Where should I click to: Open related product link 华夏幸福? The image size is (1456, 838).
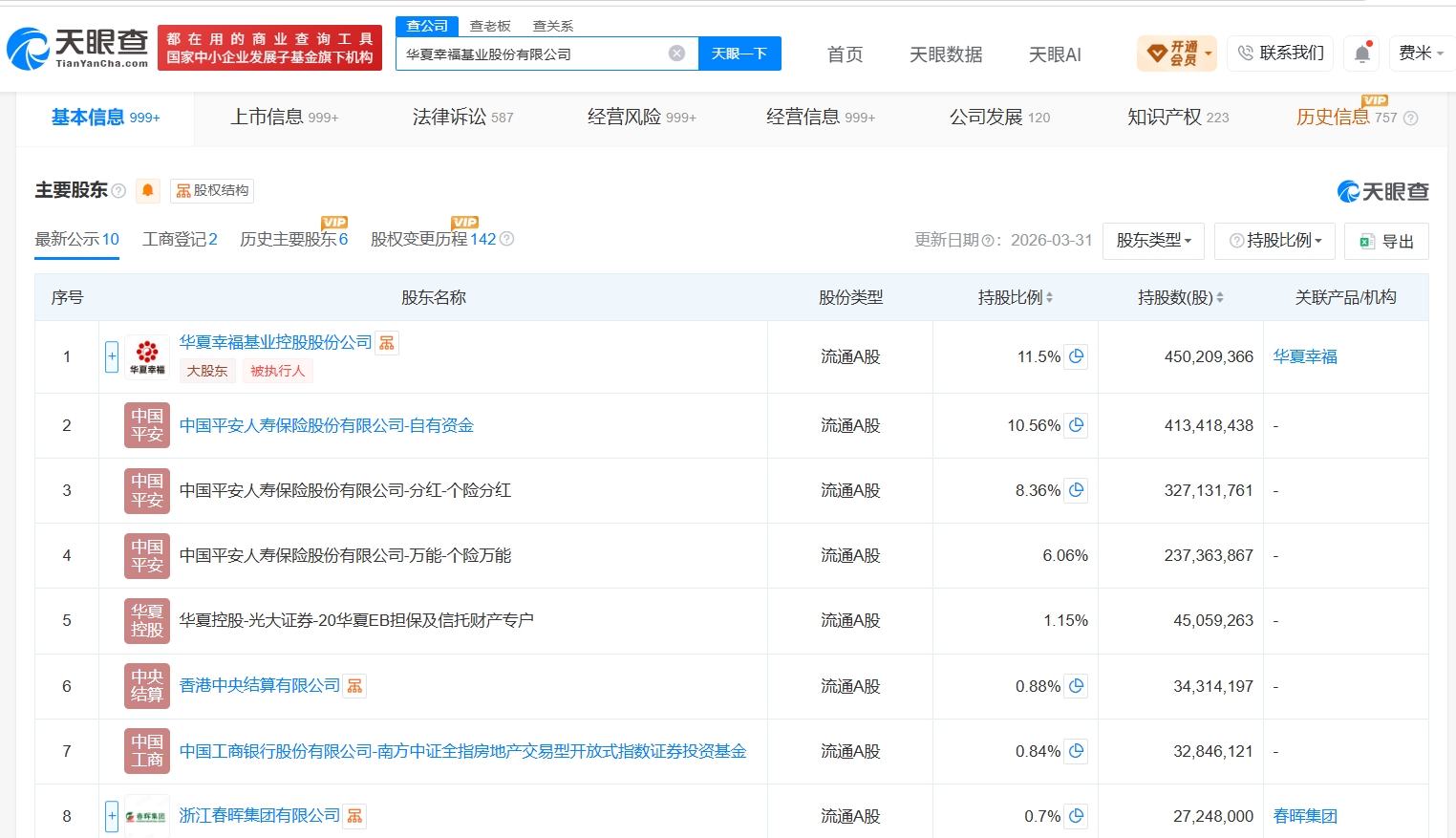(x=1305, y=356)
